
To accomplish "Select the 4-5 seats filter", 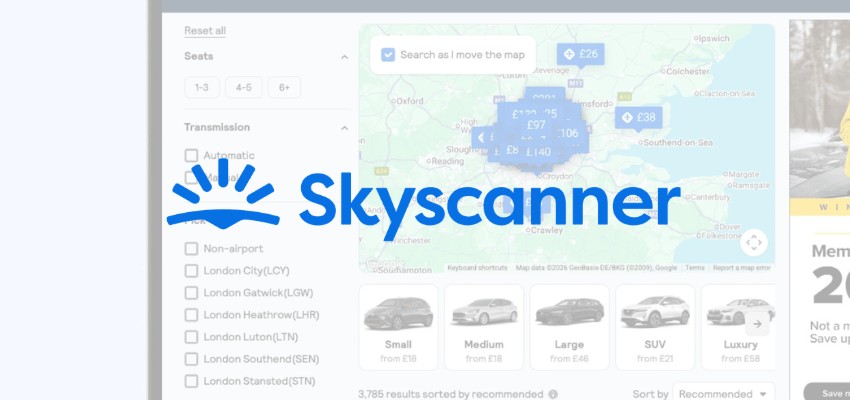I will pos(243,88).
